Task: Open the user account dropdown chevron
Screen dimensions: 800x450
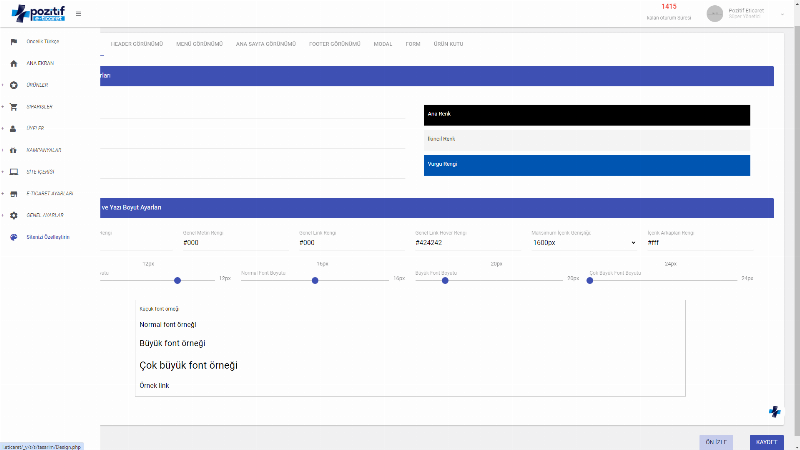Action: 782,14
